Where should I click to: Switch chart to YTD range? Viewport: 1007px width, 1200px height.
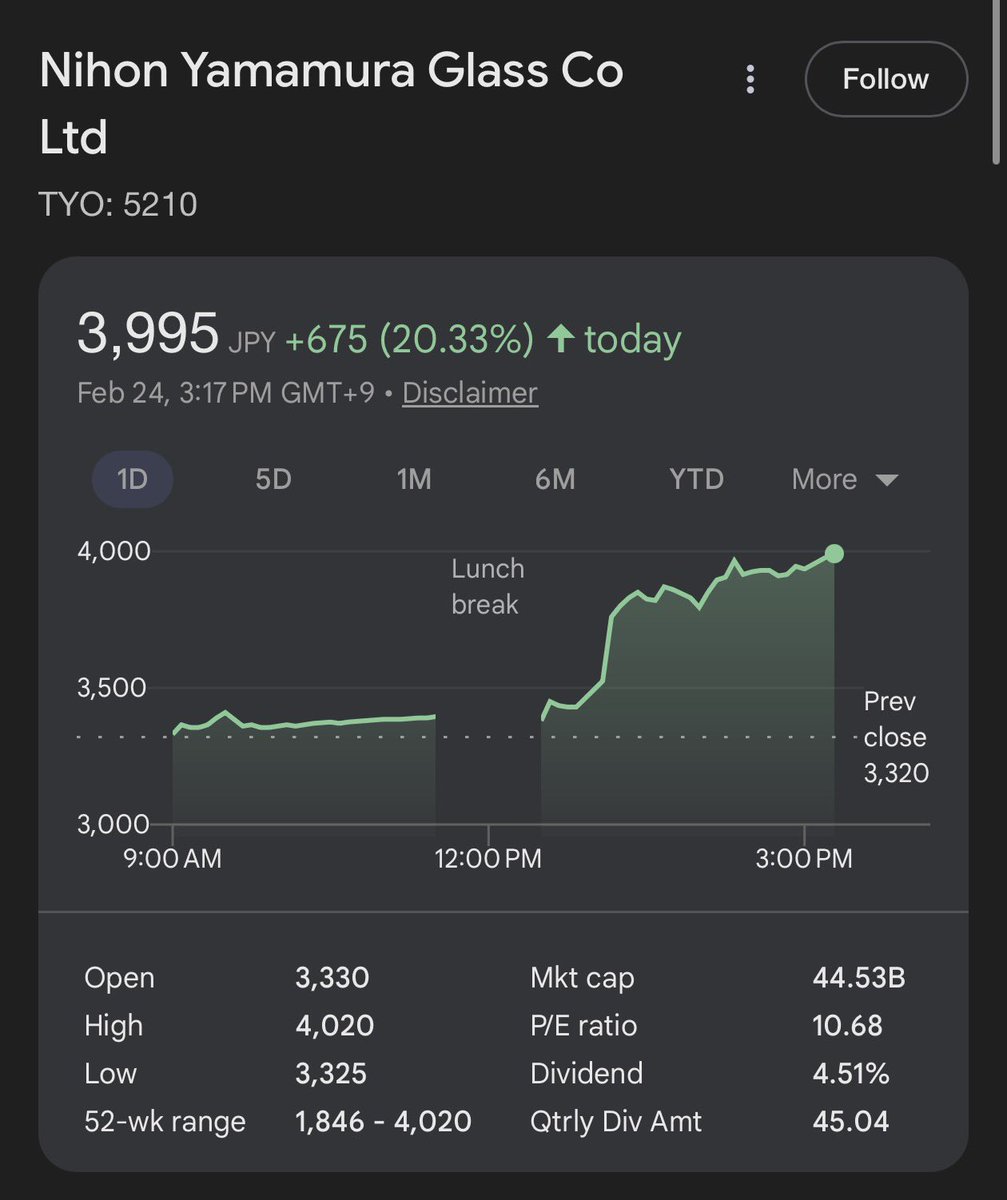[x=696, y=479]
